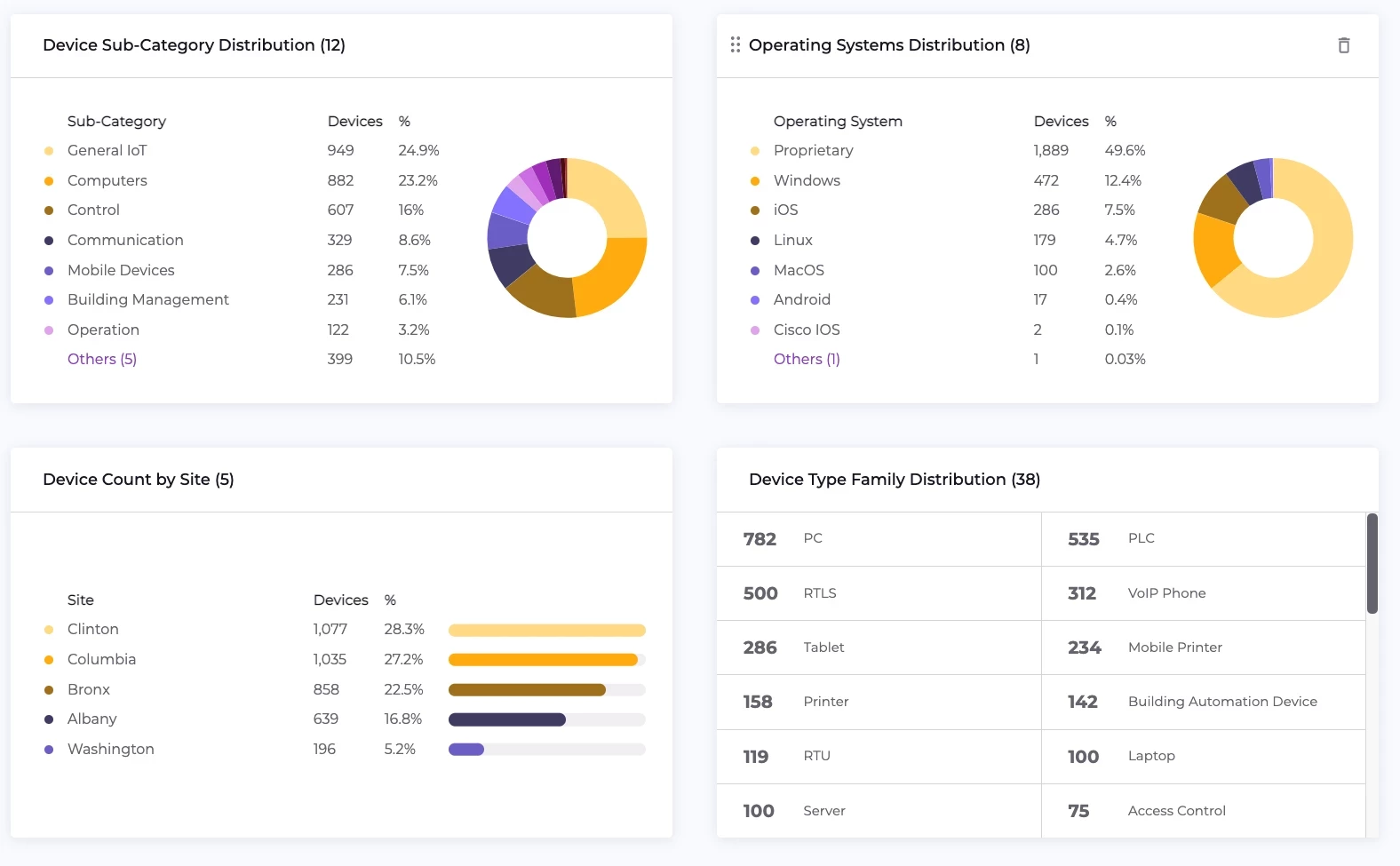This screenshot has width=1400, height=866.
Task: Select the Building Automation Device tile
Action: (x=1202, y=702)
